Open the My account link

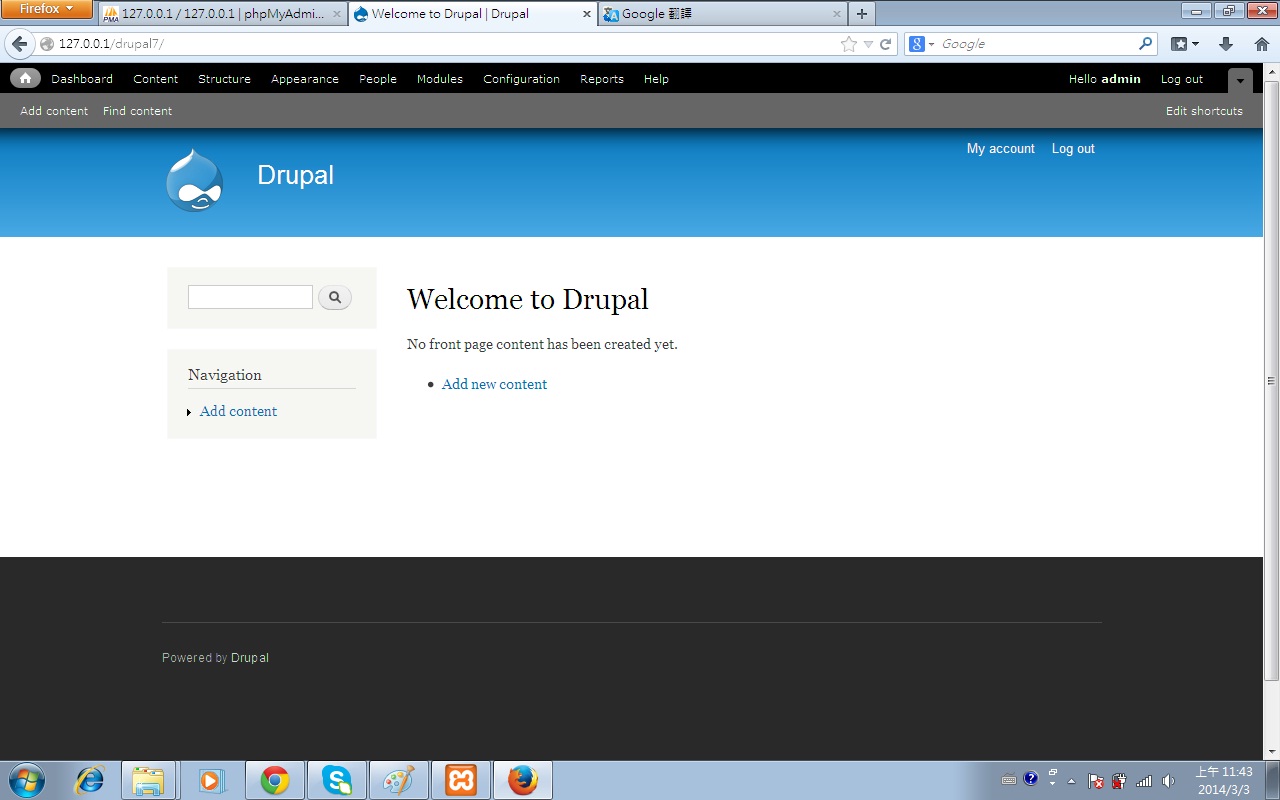[1001, 148]
